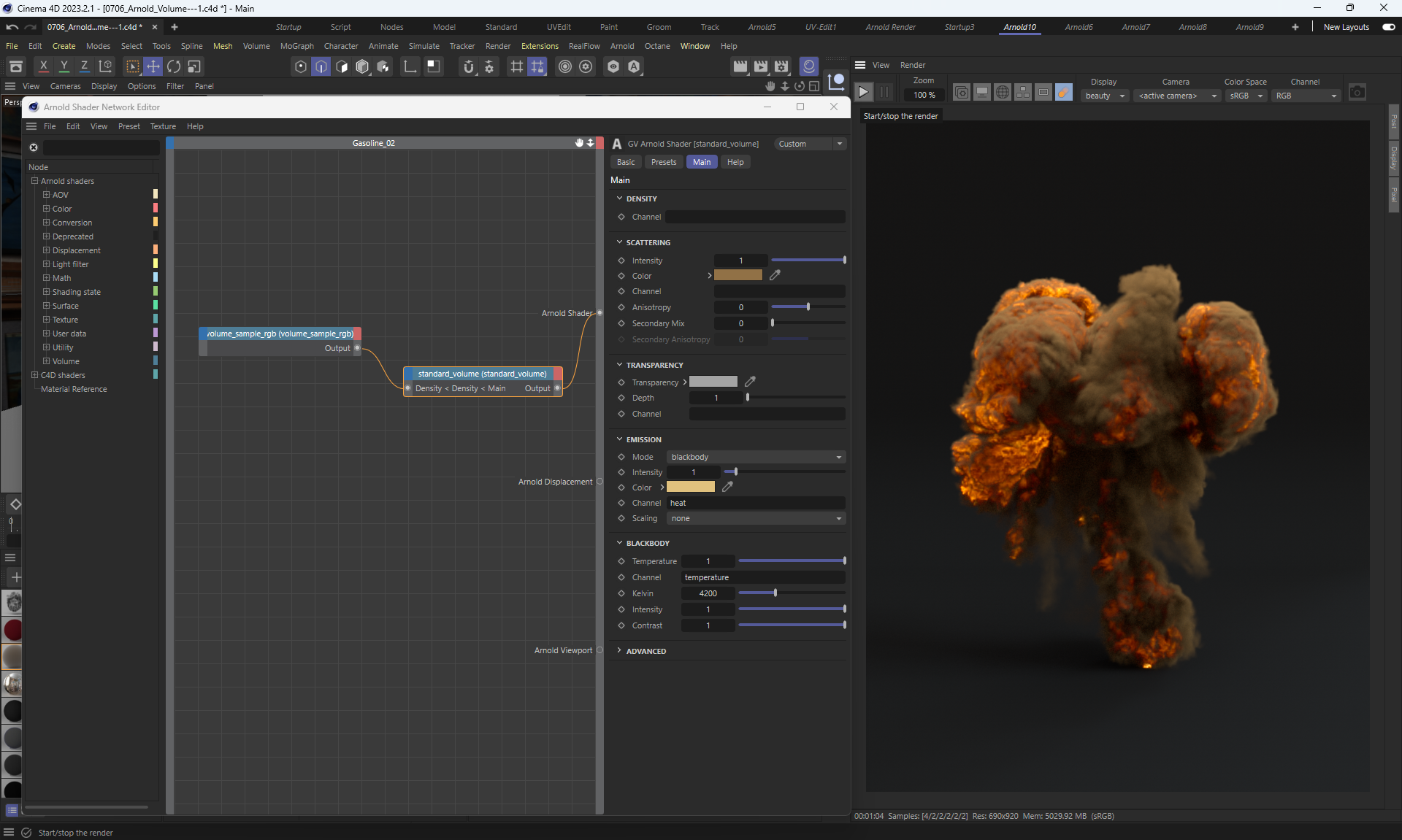Toggle the X axis lock

coord(44,66)
